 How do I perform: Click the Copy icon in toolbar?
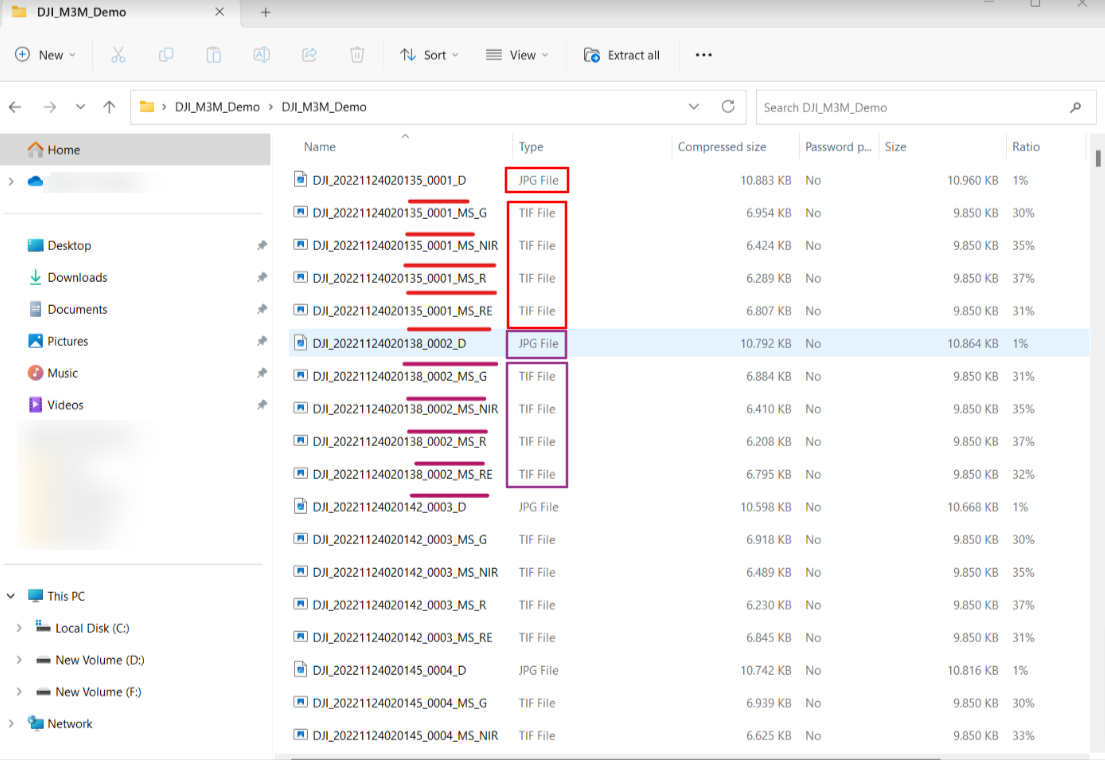pyautogui.click(x=166, y=55)
